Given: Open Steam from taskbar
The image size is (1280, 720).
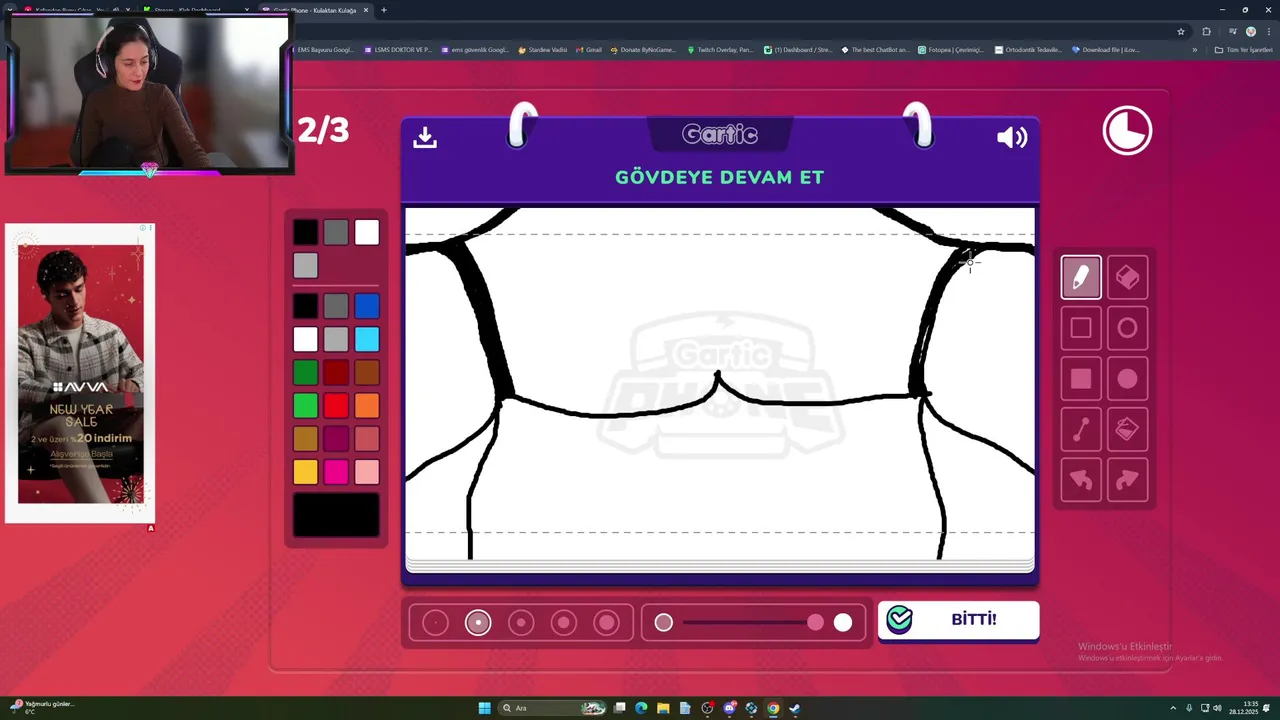Looking at the screenshot, I should coord(795,708).
